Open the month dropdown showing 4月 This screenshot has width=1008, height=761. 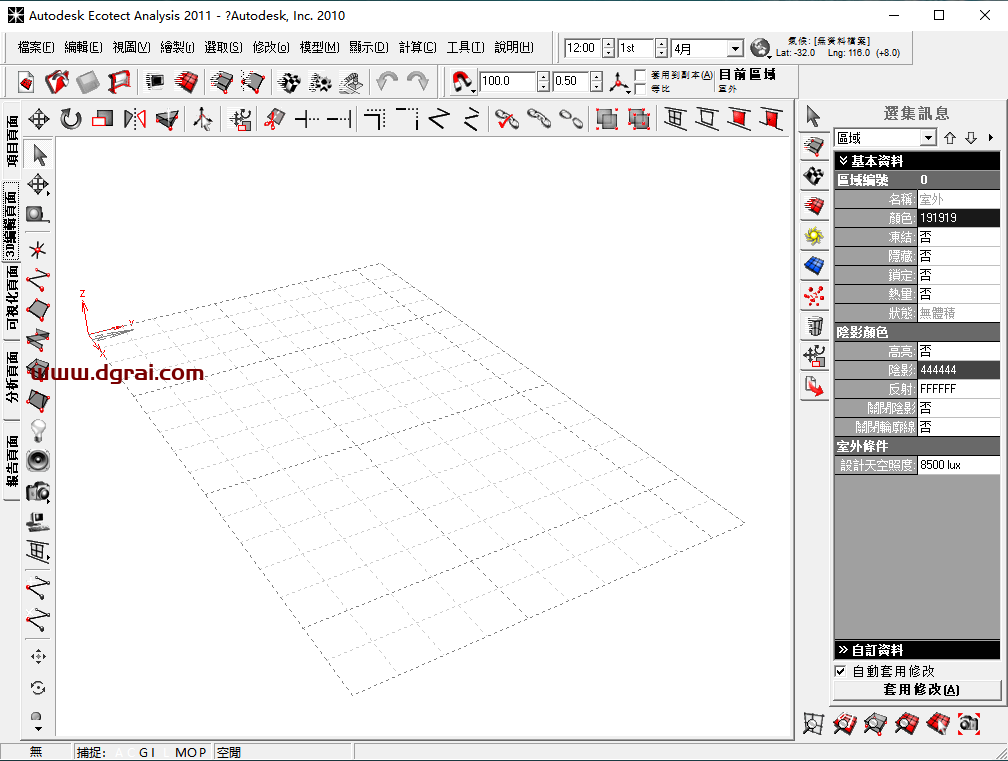pyautogui.click(x=735, y=49)
